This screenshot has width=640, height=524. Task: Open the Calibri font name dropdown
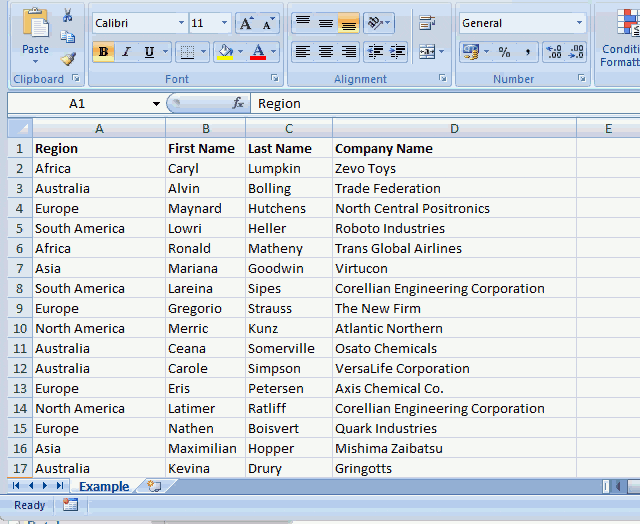point(181,23)
